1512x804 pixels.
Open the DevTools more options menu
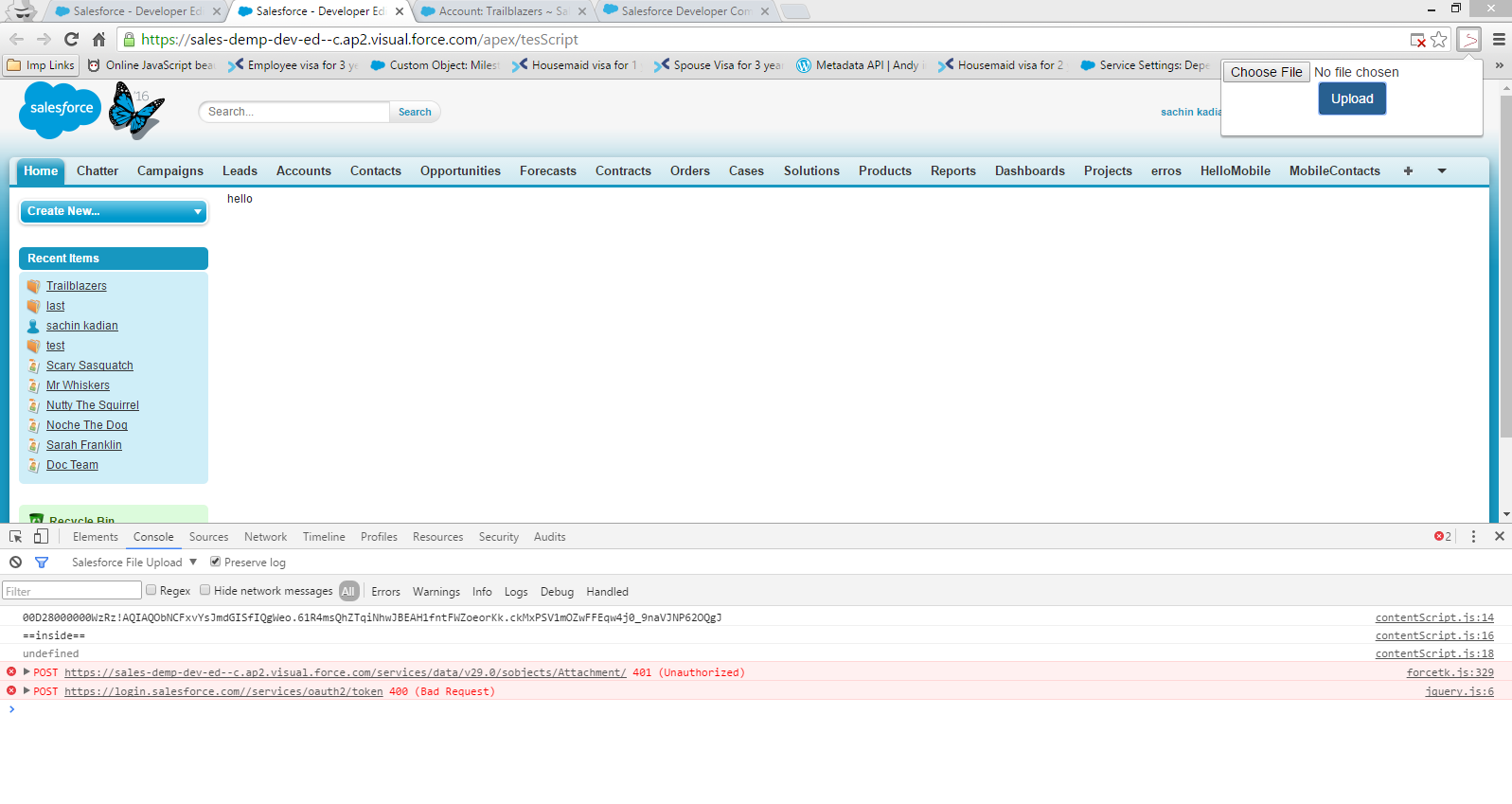click(x=1473, y=537)
